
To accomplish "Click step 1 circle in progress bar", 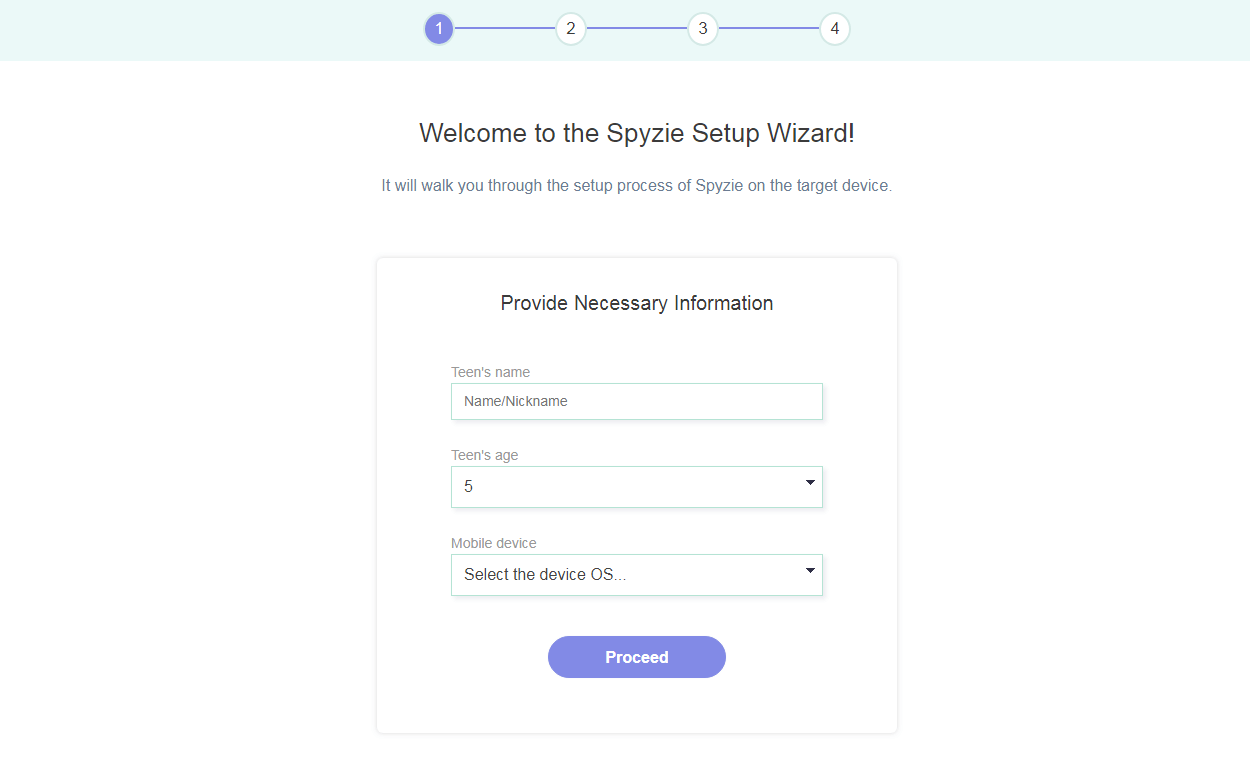I will click(x=439, y=29).
